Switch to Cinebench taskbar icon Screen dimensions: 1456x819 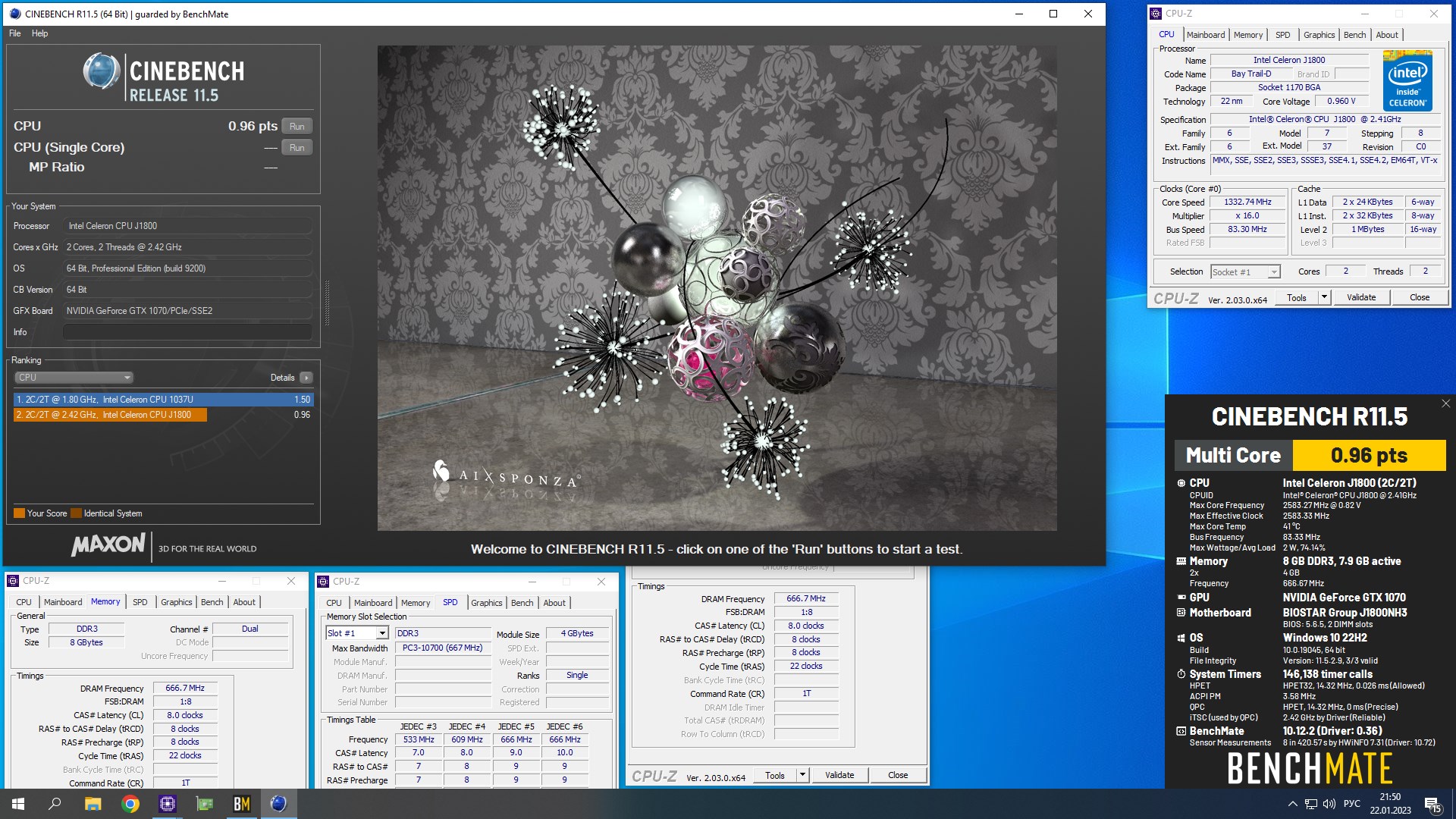coord(278,804)
